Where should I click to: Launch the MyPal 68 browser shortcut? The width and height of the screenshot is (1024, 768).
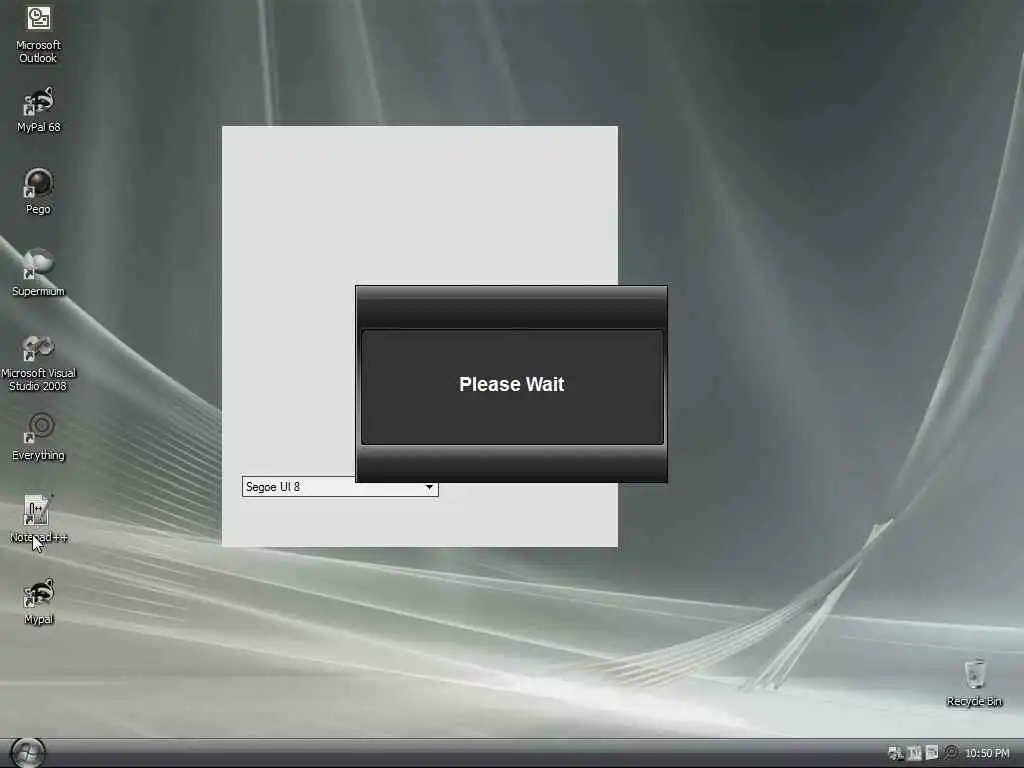pyautogui.click(x=38, y=110)
